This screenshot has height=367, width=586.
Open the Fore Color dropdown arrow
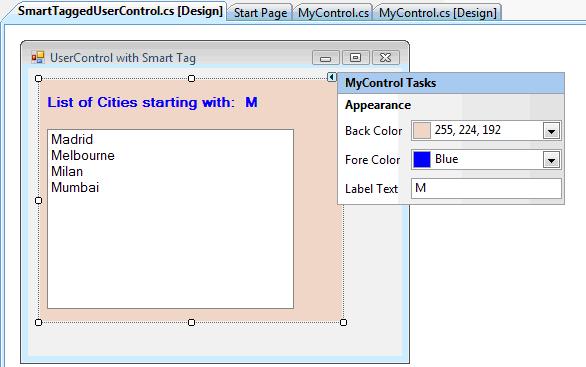(551, 160)
